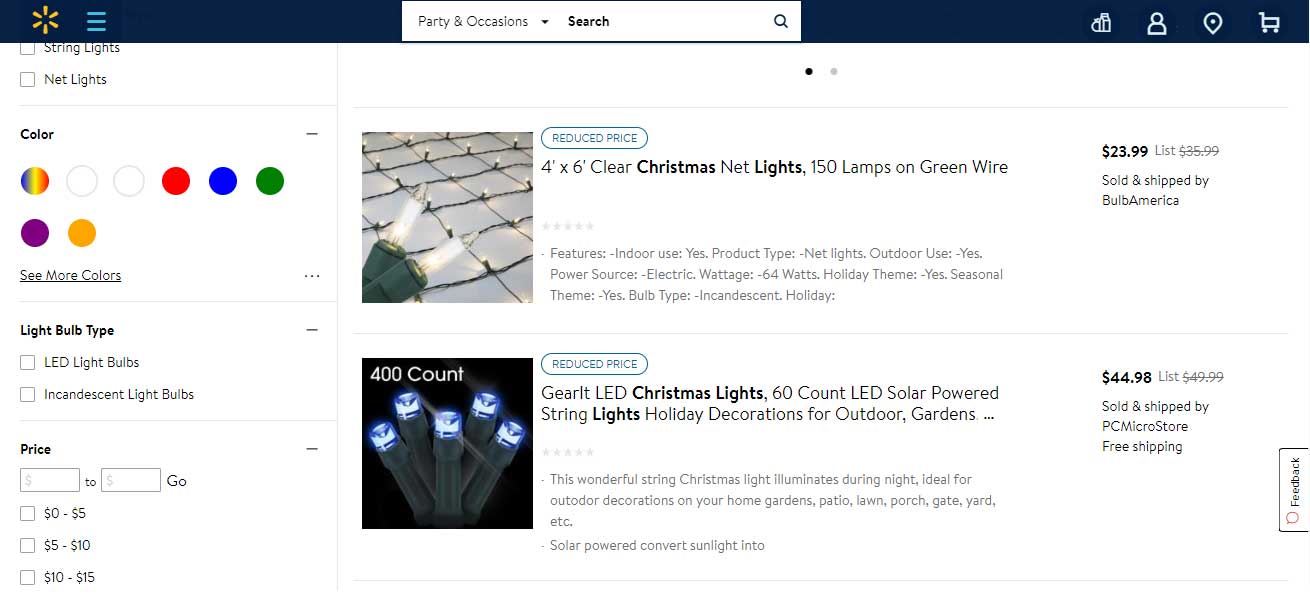The image size is (1310, 596).
Task: Collapse the Light Bulb Type section
Action: 312,330
